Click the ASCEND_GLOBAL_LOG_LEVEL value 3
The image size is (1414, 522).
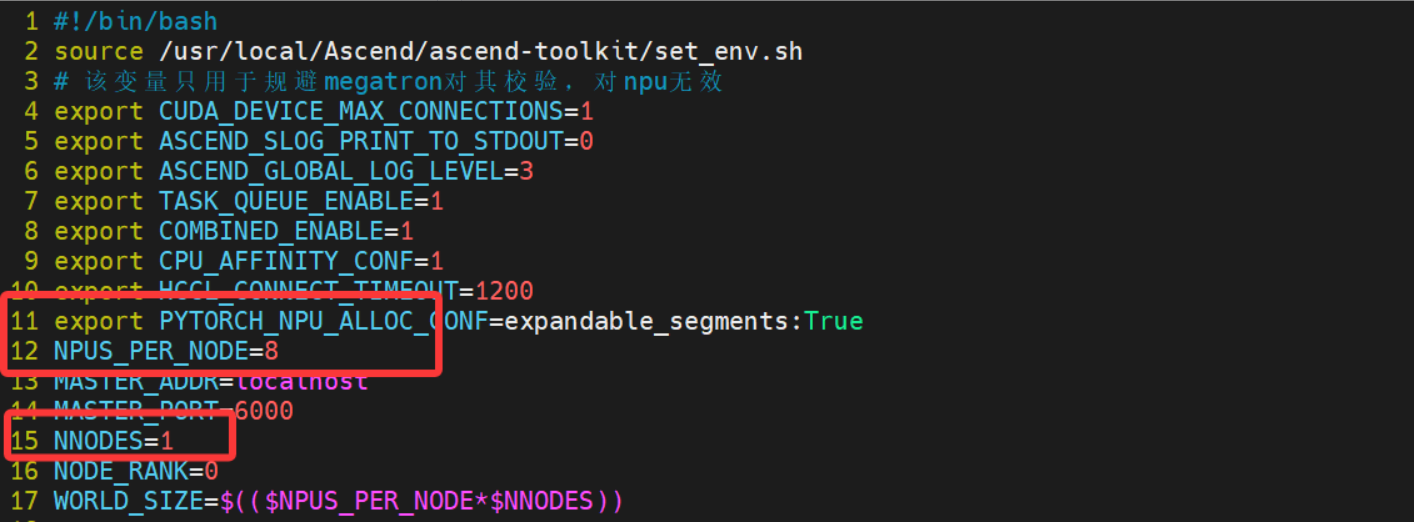[526, 171]
